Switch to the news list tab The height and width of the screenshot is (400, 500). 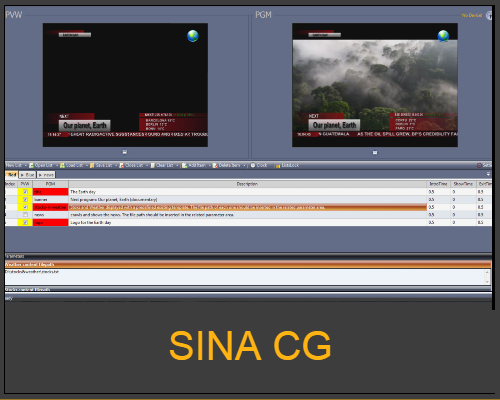coord(46,175)
